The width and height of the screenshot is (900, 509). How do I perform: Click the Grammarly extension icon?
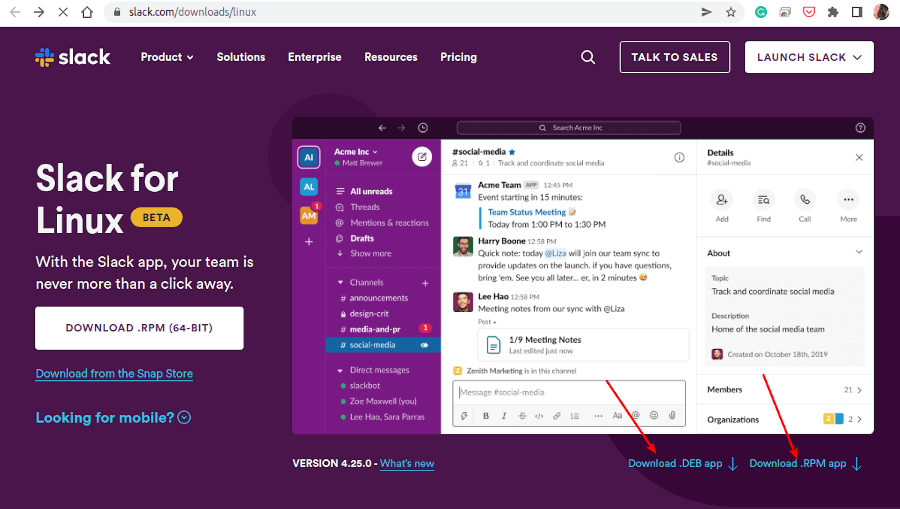click(761, 12)
